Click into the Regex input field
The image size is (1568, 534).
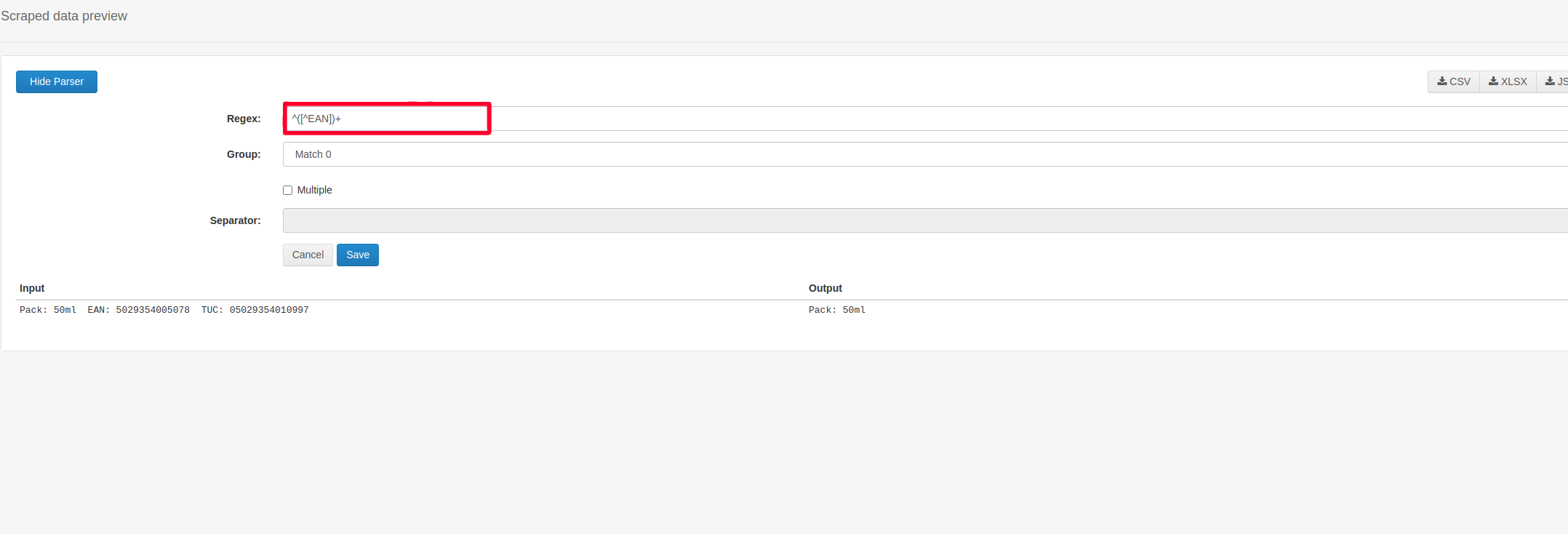[x=924, y=119]
